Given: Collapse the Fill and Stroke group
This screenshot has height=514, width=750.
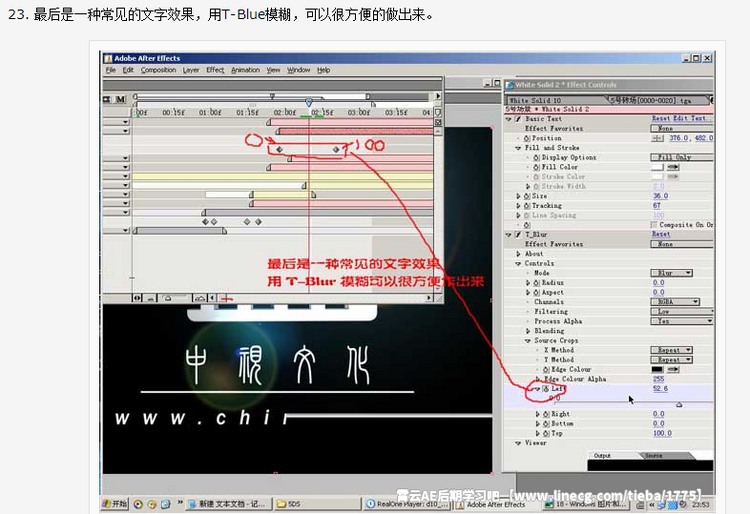Looking at the screenshot, I should point(518,148).
